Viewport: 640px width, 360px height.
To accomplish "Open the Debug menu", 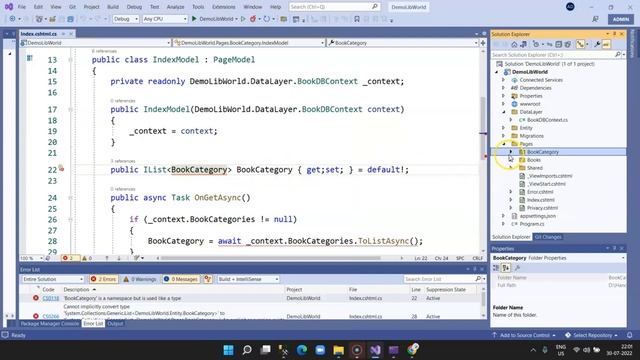I will (134, 7).
